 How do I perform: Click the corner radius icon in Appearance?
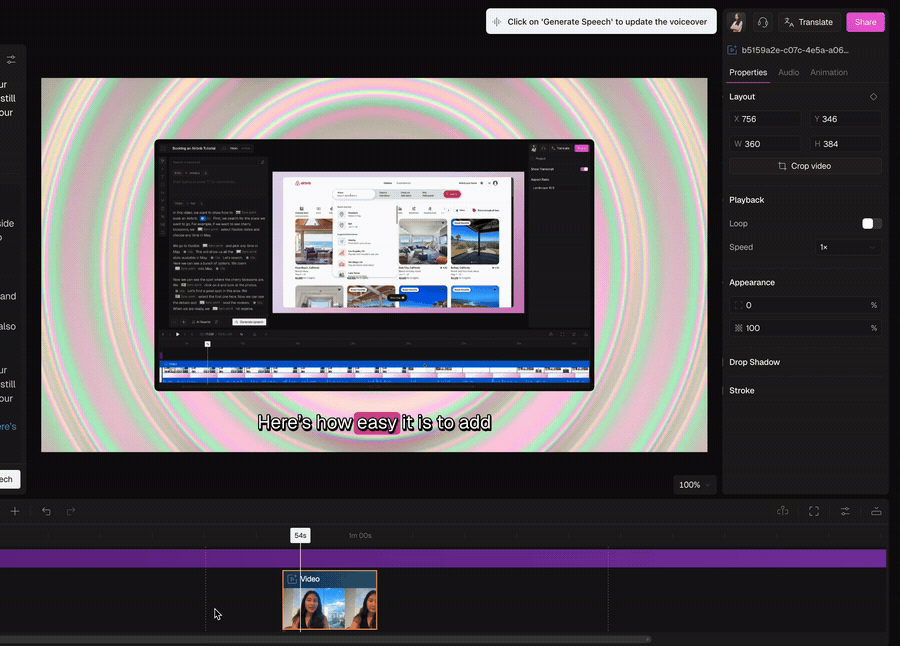[x=738, y=305]
